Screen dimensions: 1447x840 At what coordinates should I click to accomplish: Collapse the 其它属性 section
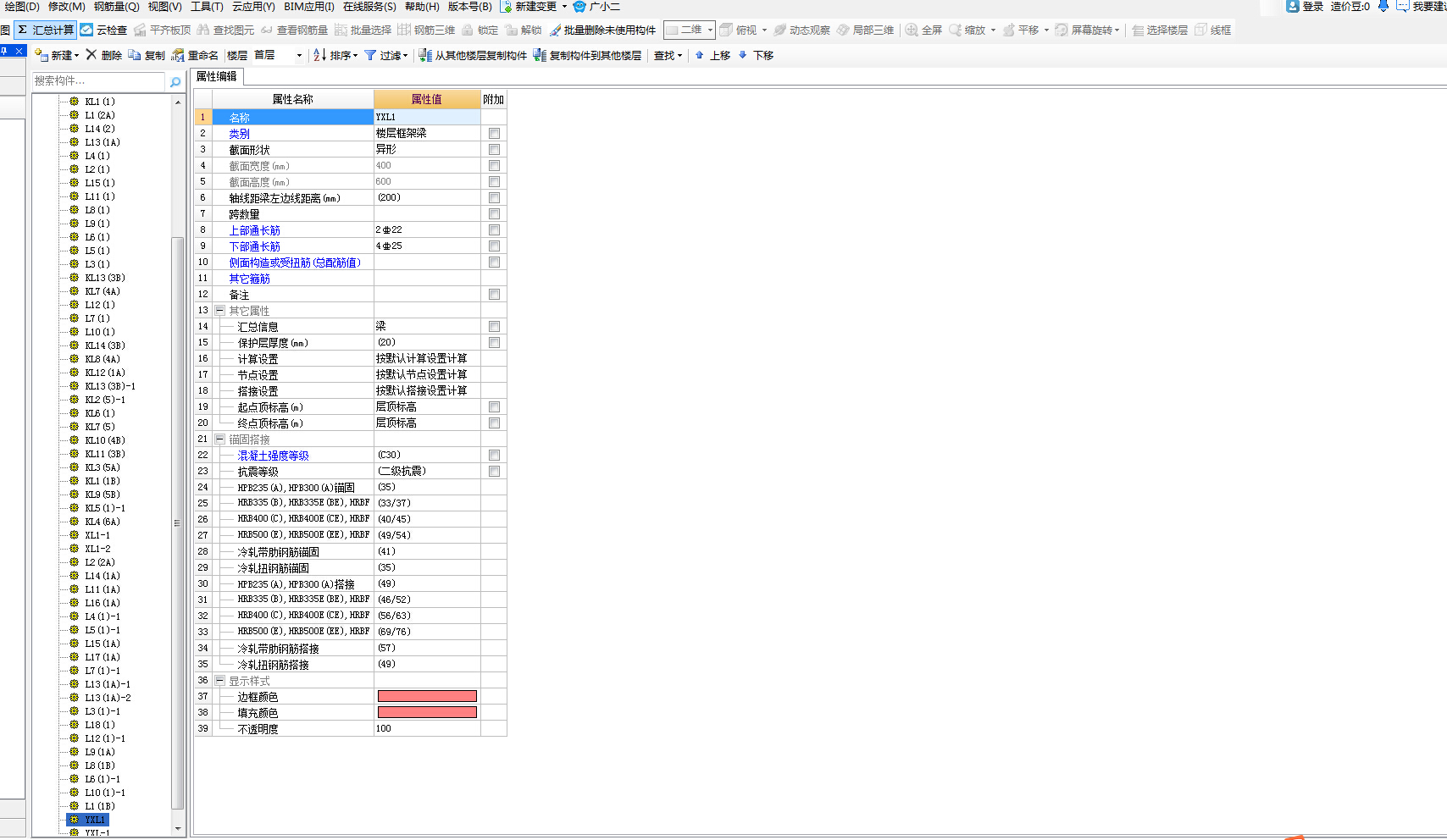coord(220,310)
